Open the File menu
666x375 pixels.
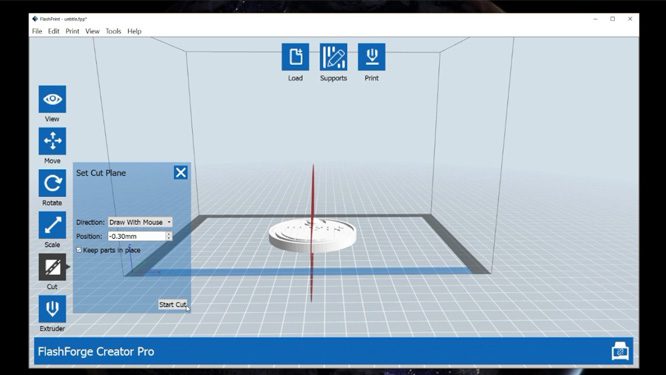[x=37, y=31]
